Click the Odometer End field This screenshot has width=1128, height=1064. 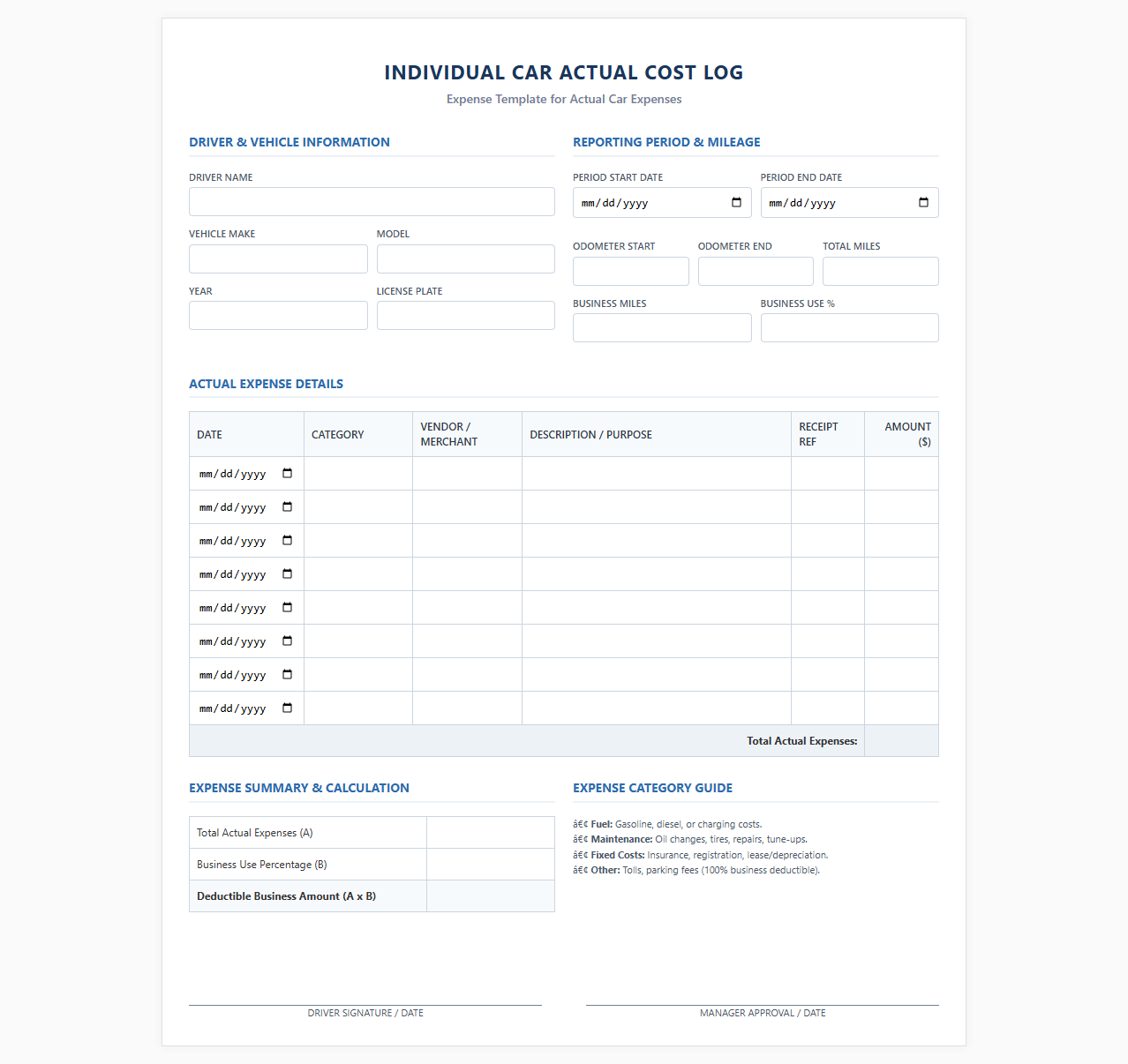[x=756, y=271]
